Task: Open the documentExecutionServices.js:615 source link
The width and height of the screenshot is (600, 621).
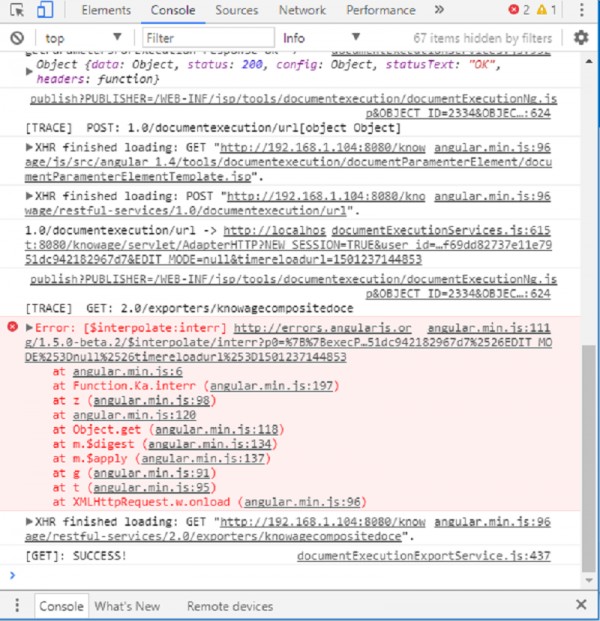Action: click(x=441, y=230)
